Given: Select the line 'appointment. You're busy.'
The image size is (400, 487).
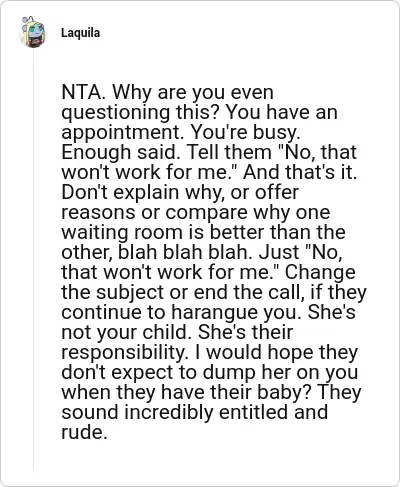Looking at the screenshot, I should coord(181,132).
